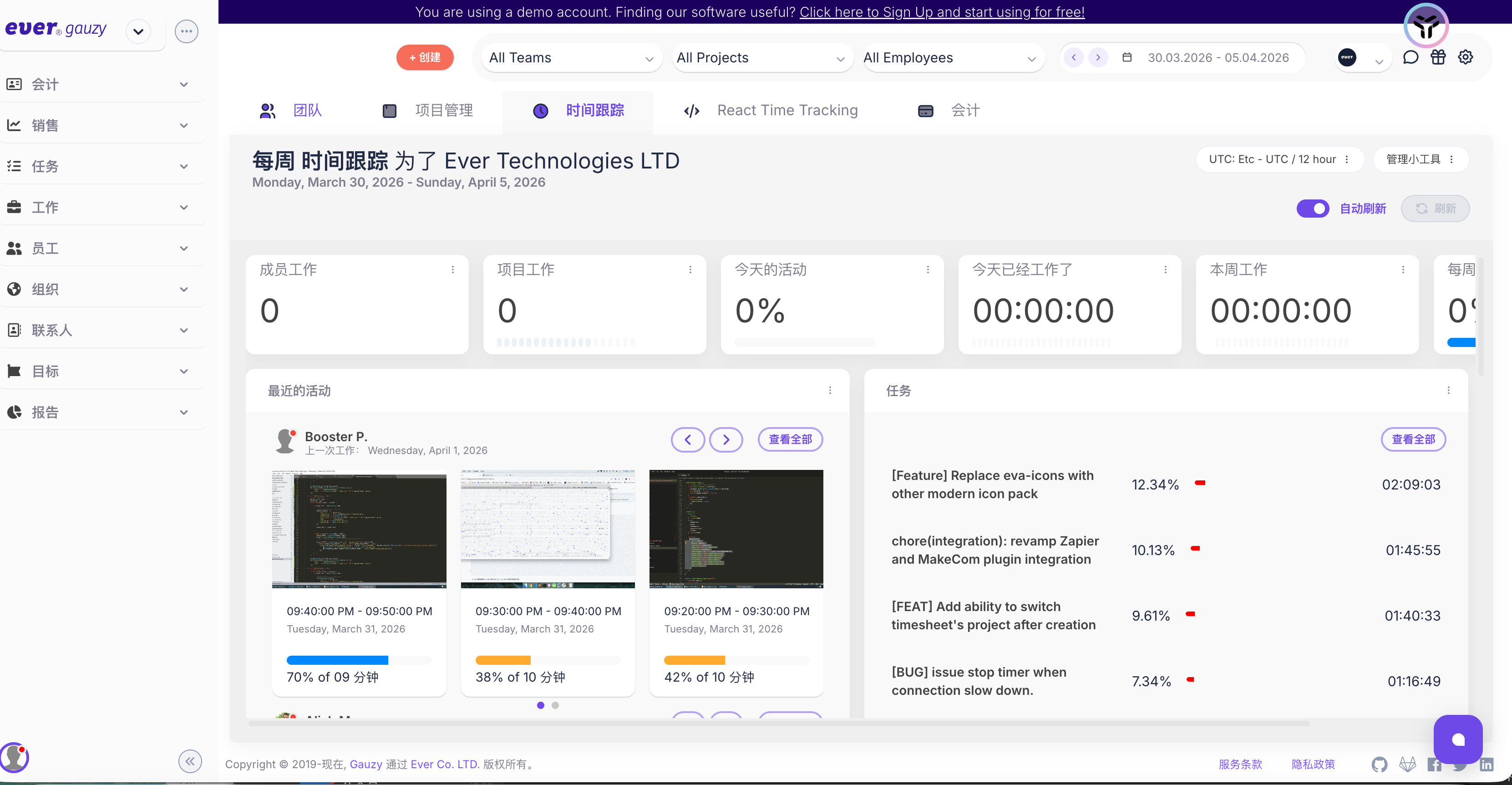Image resolution: width=1512 pixels, height=785 pixels.
Task: Click 查看全部 in tasks panel
Action: (x=1413, y=440)
